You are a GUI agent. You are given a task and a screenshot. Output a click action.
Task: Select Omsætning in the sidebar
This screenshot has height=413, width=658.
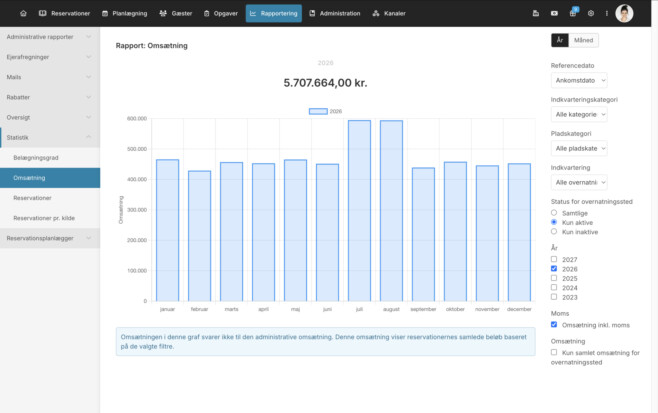[50, 178]
